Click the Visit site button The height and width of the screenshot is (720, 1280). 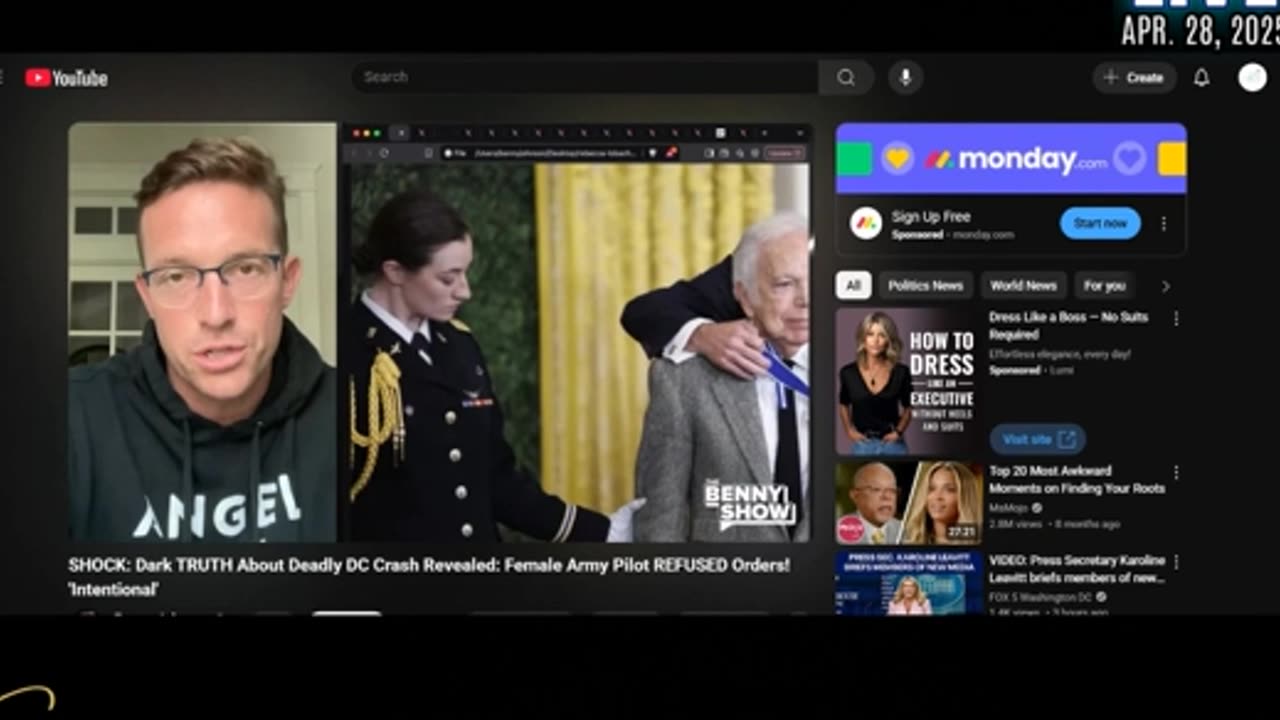[1037, 439]
